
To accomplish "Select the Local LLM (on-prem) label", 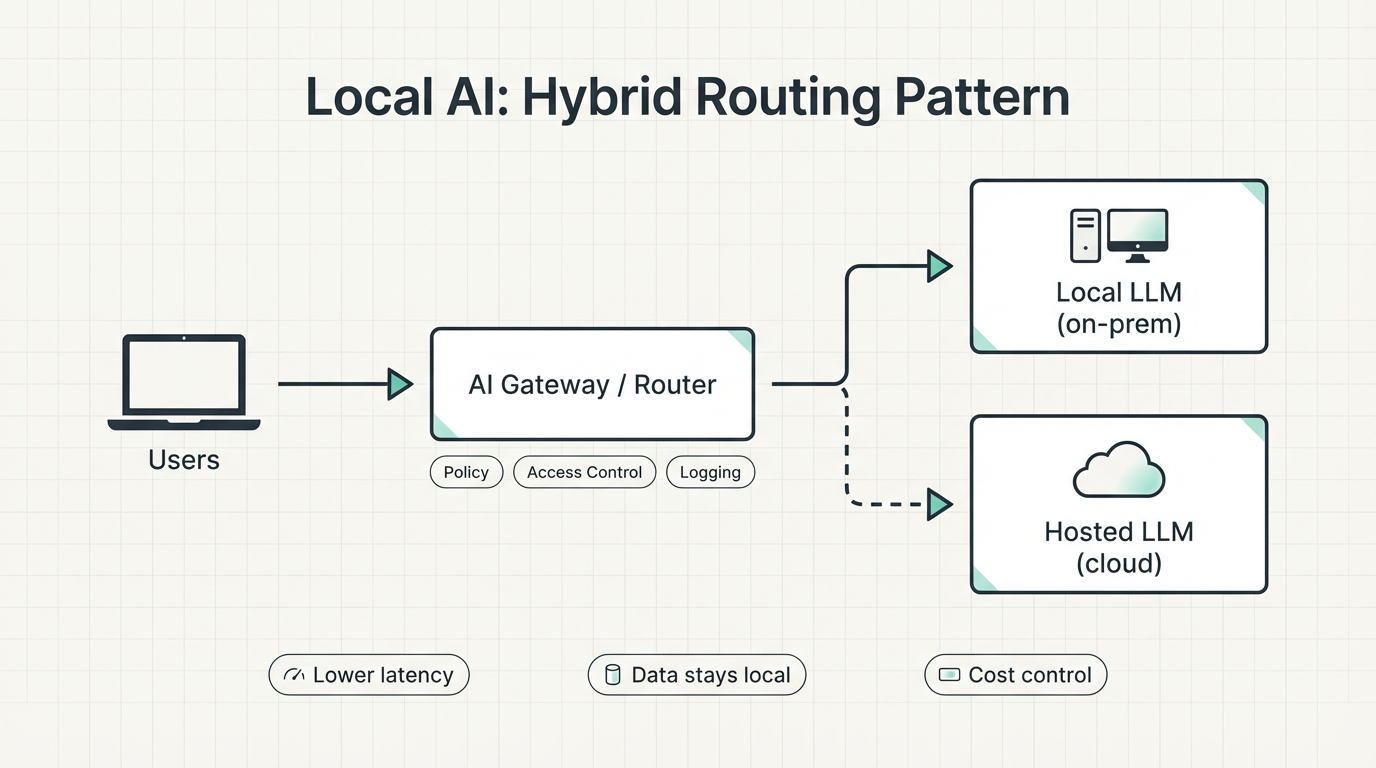I will (1118, 308).
